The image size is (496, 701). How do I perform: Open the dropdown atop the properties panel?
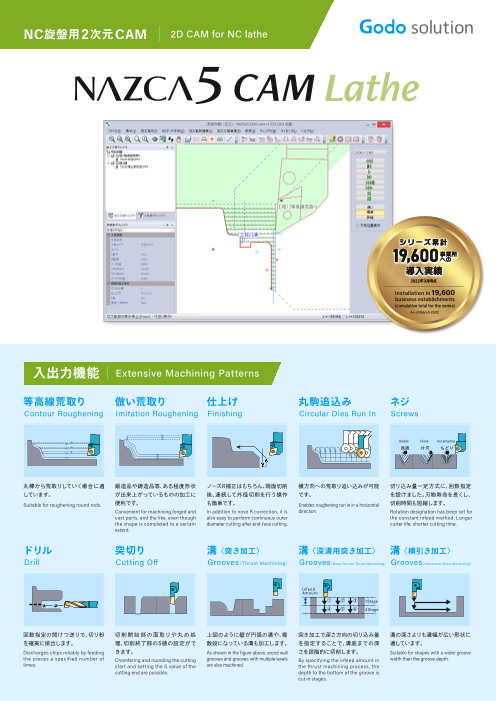click(x=173, y=230)
